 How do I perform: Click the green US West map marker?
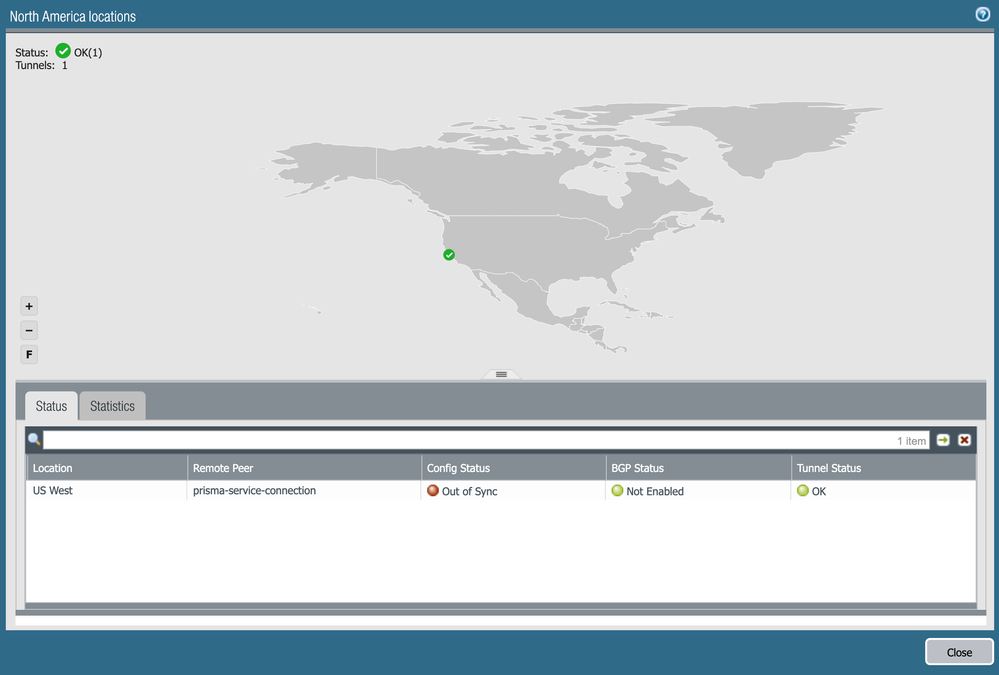tap(449, 255)
